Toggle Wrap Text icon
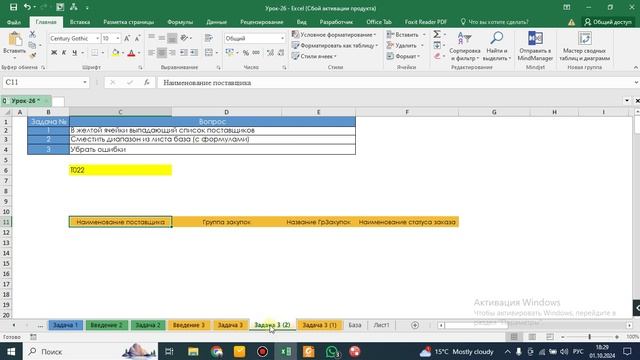The image size is (640, 360). (209, 38)
